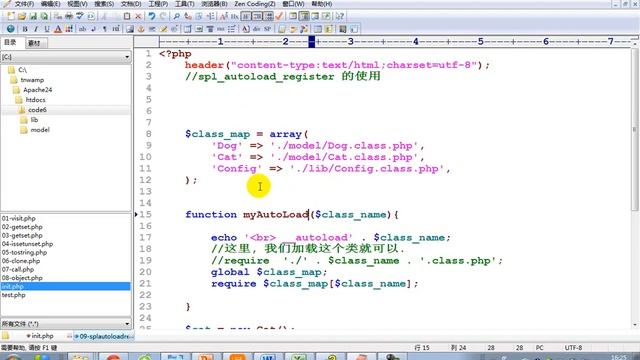Image resolution: width=640 pixels, height=360 pixels.
Task: Open the Hex viewer (Hx) icon
Action: 234,16
